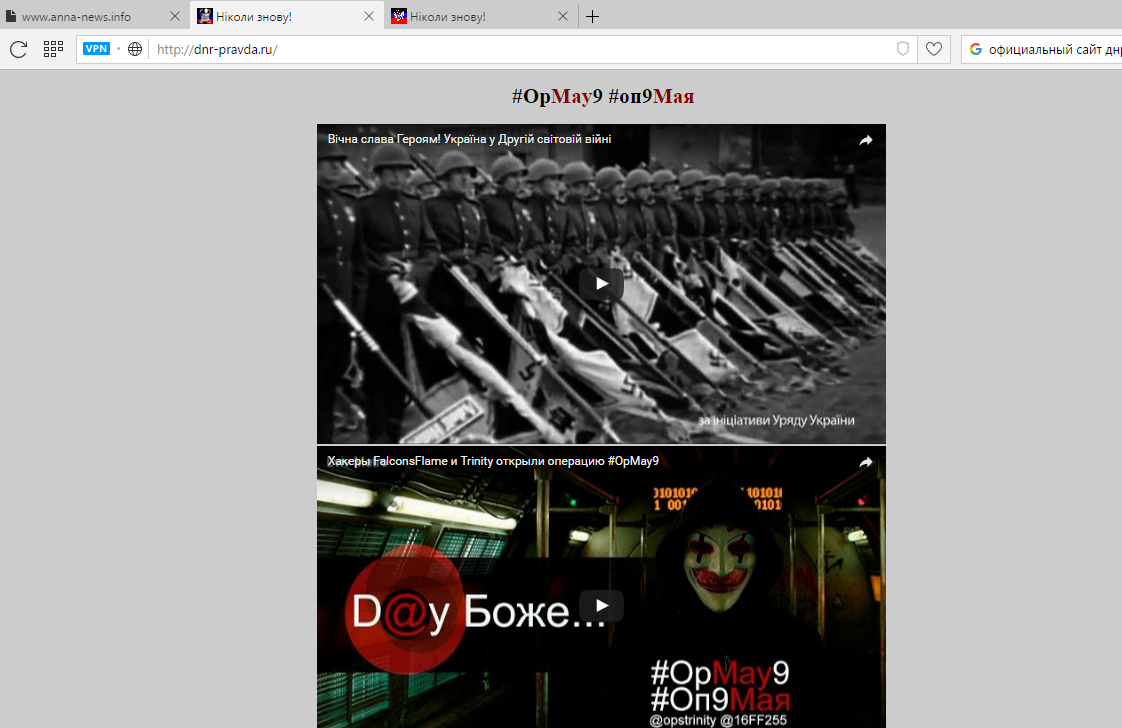
Task: Open the Speed Dial grid page
Action: pyautogui.click(x=53, y=49)
